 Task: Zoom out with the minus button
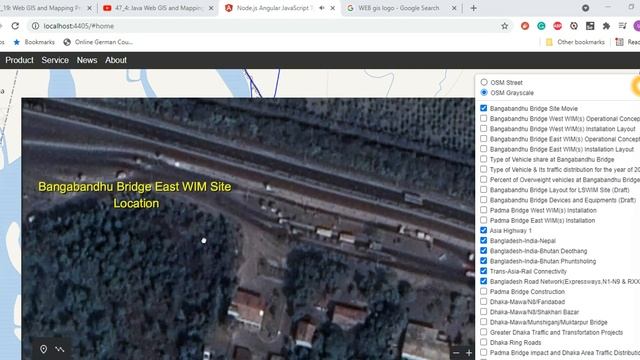(x=456, y=353)
